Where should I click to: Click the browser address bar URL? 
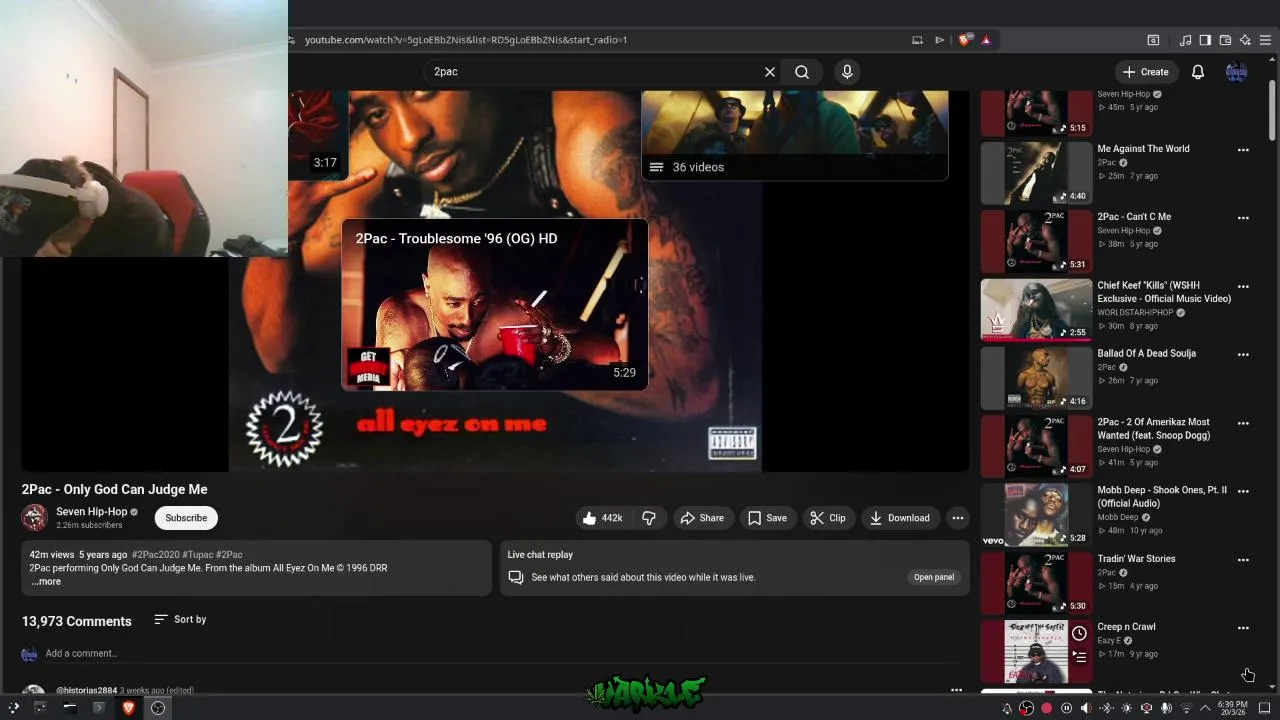[466, 40]
